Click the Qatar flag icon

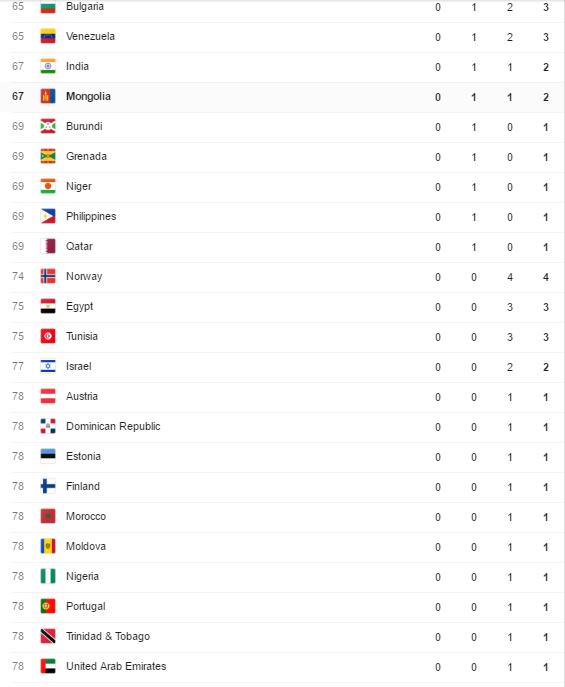[48, 246]
